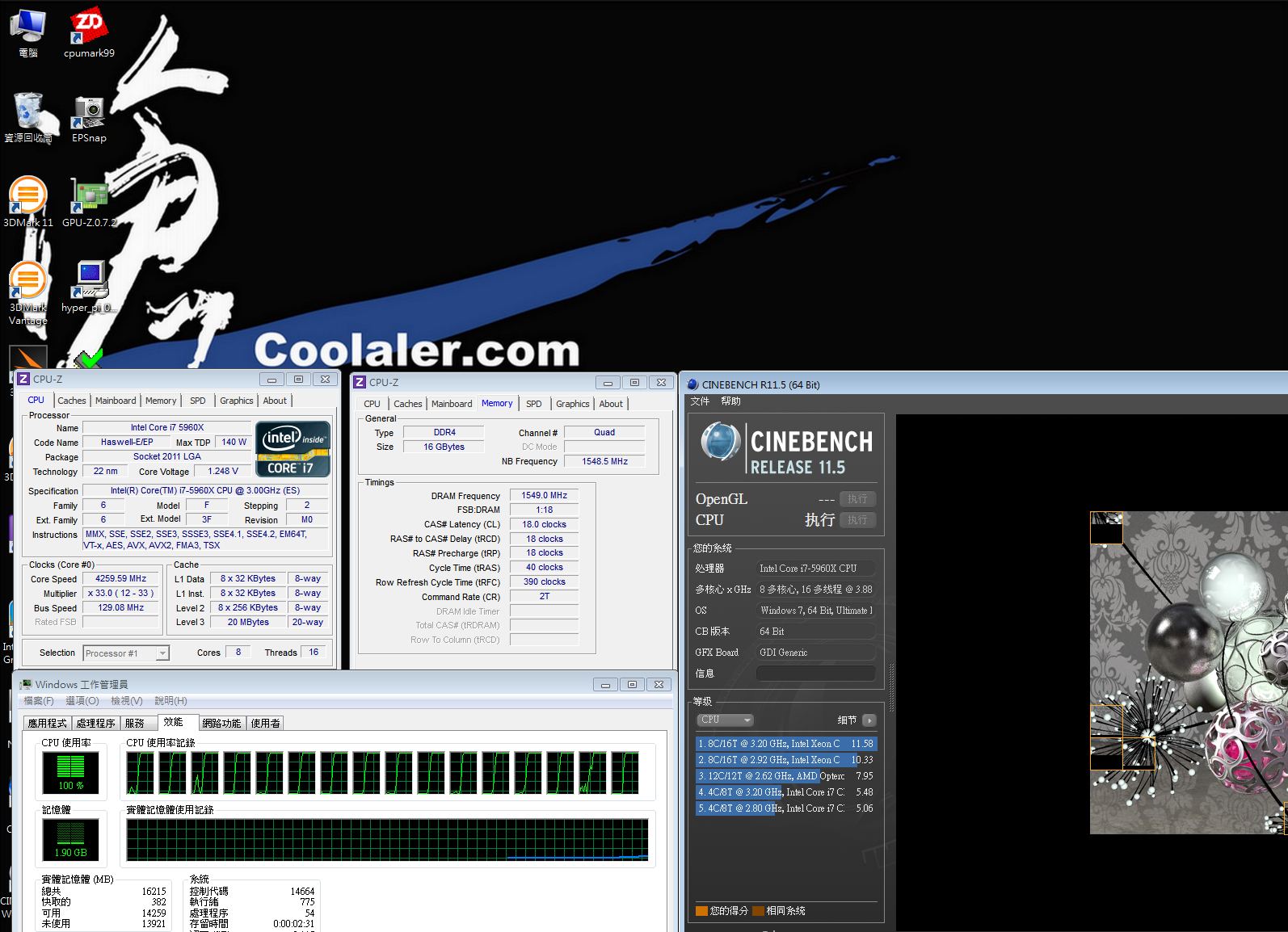1288x932 pixels.
Task: Click the Cinebench render preview image
Action: coord(1188,673)
